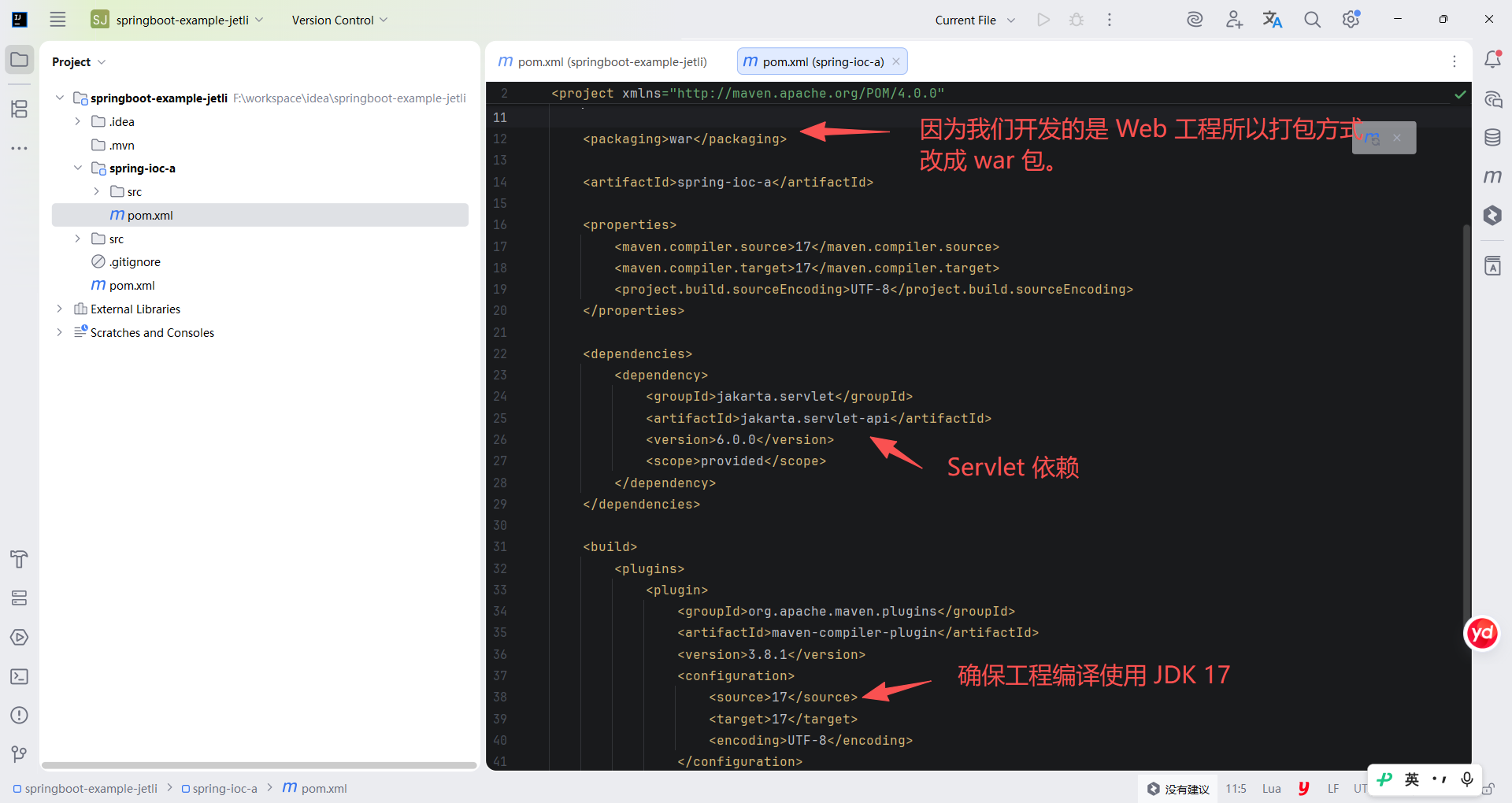
Task: Expand the .idea folder
Action: (78, 121)
